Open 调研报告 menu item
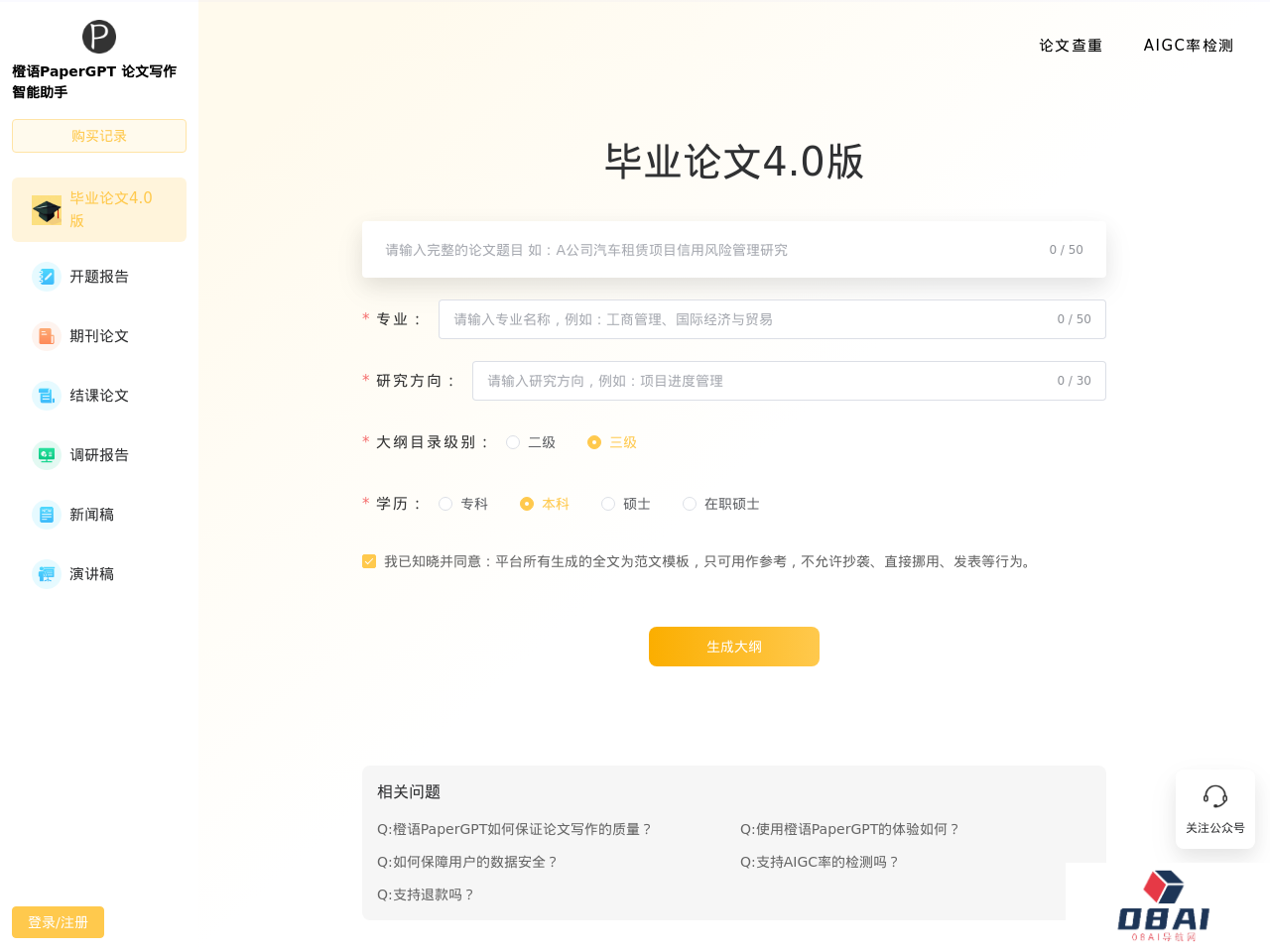This screenshot has width=1270, height=952. click(99, 455)
